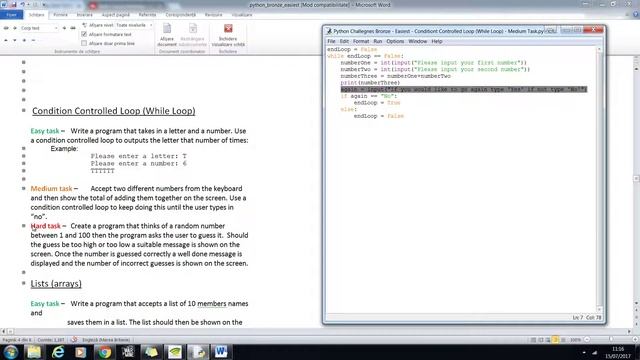640x360 pixels.
Task: Click the Word zoom slider handle
Action: (x=611, y=340)
